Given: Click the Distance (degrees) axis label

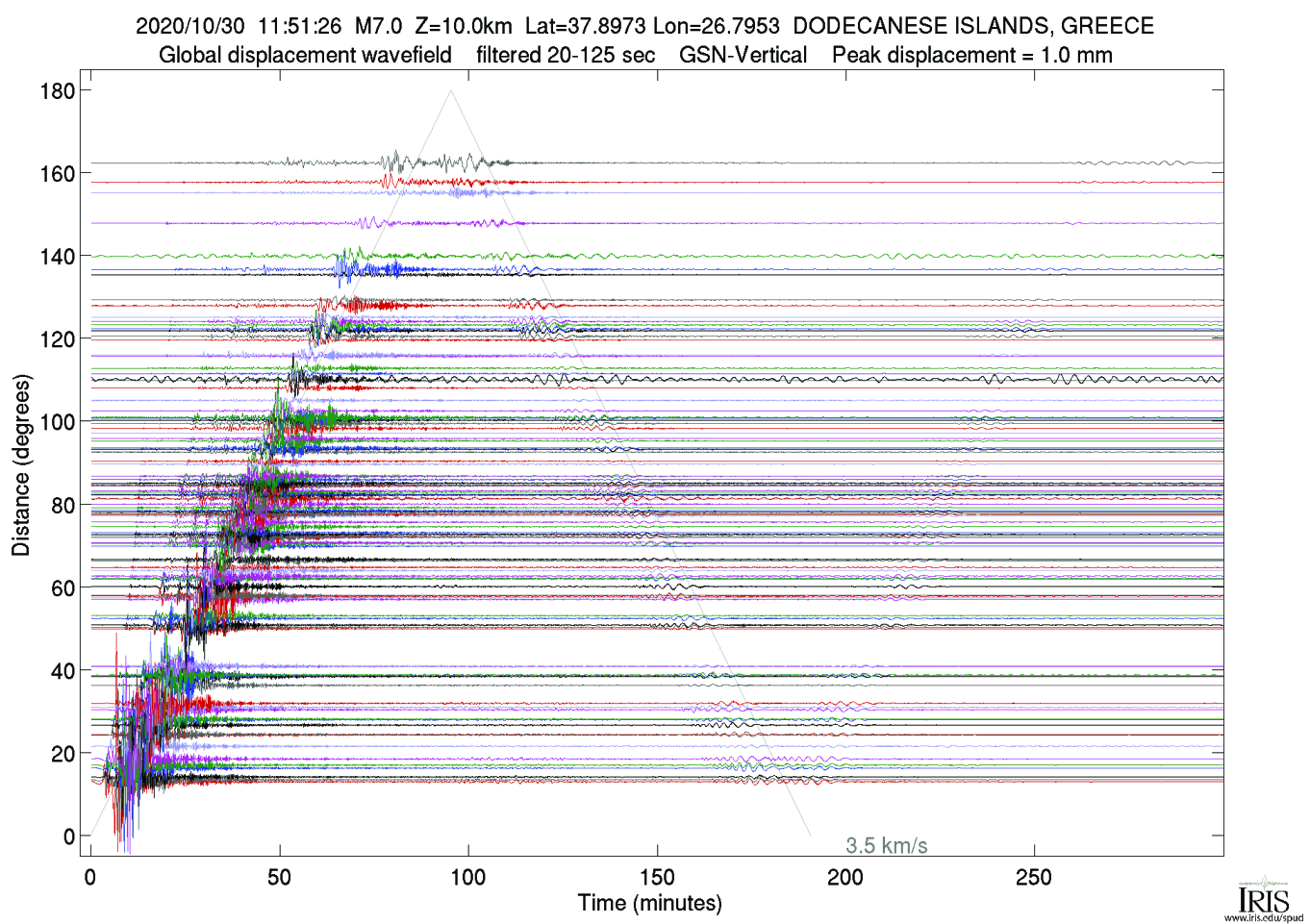Looking at the screenshot, I should point(21,464).
